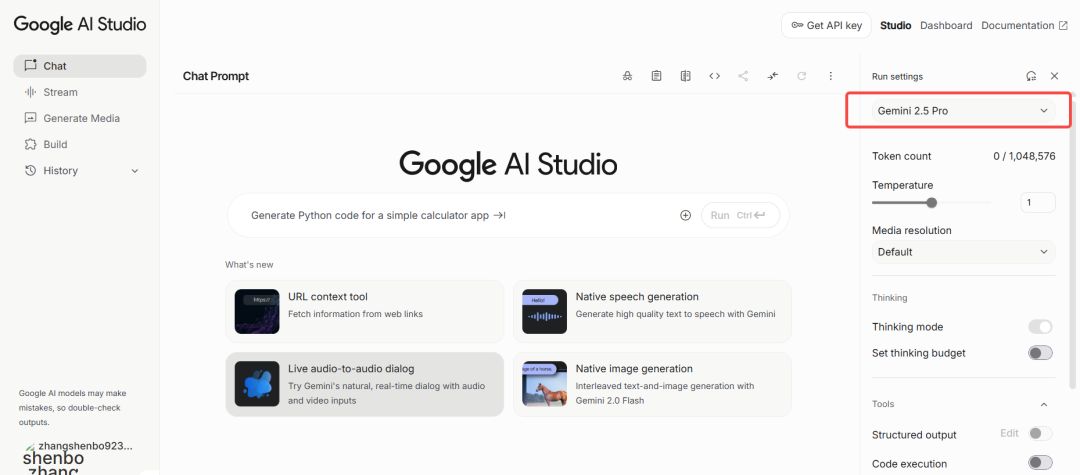
Task: Go to Build in the sidebar
Action: (79, 145)
